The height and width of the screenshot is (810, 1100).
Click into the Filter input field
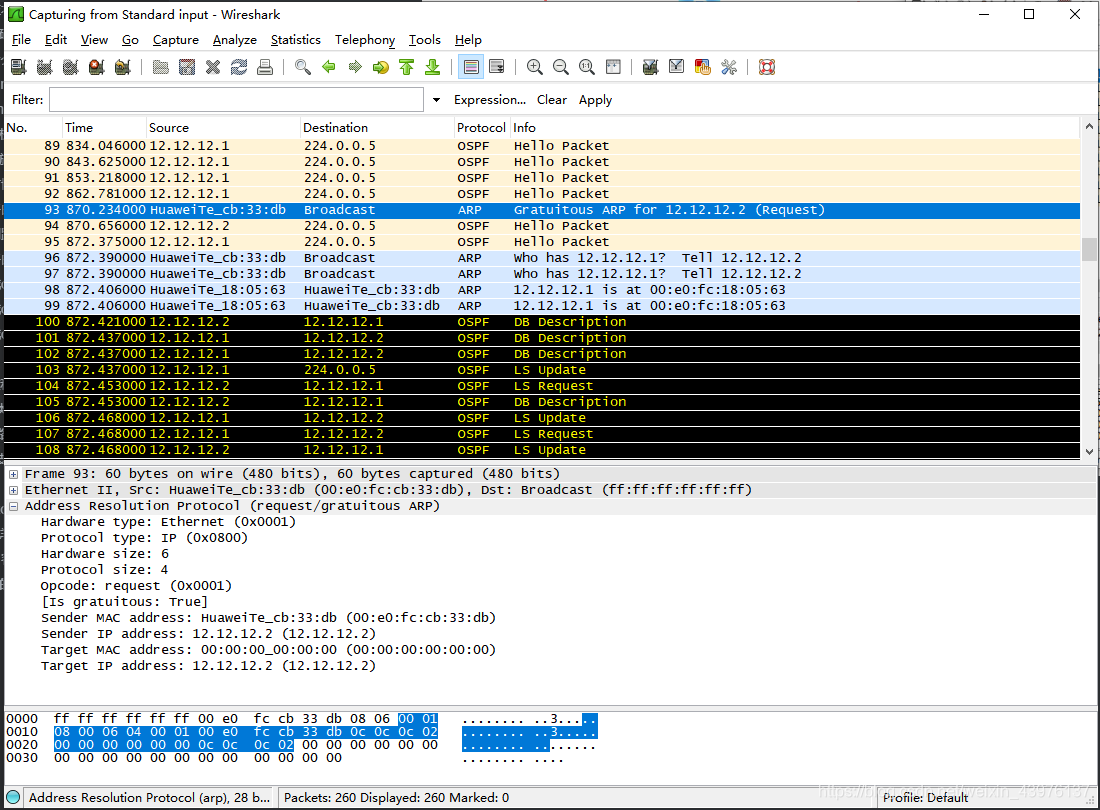click(236, 100)
